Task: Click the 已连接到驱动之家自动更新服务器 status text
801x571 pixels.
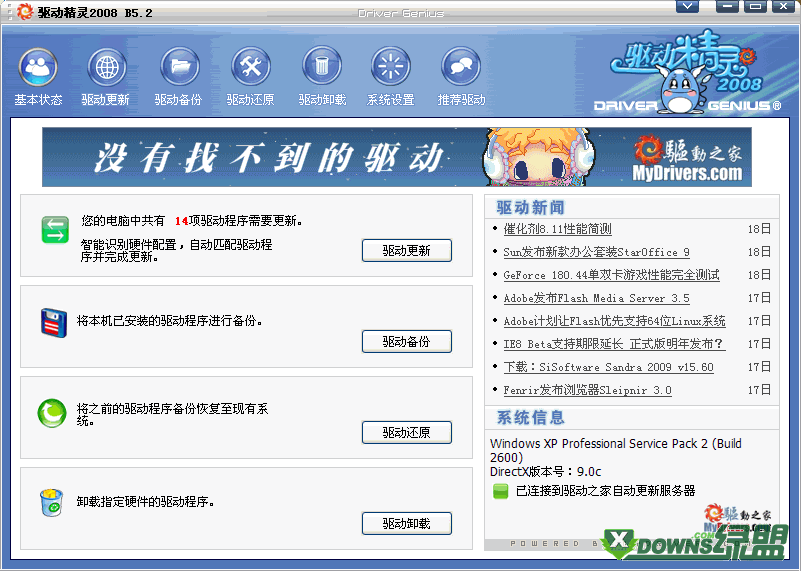Action: click(x=605, y=491)
